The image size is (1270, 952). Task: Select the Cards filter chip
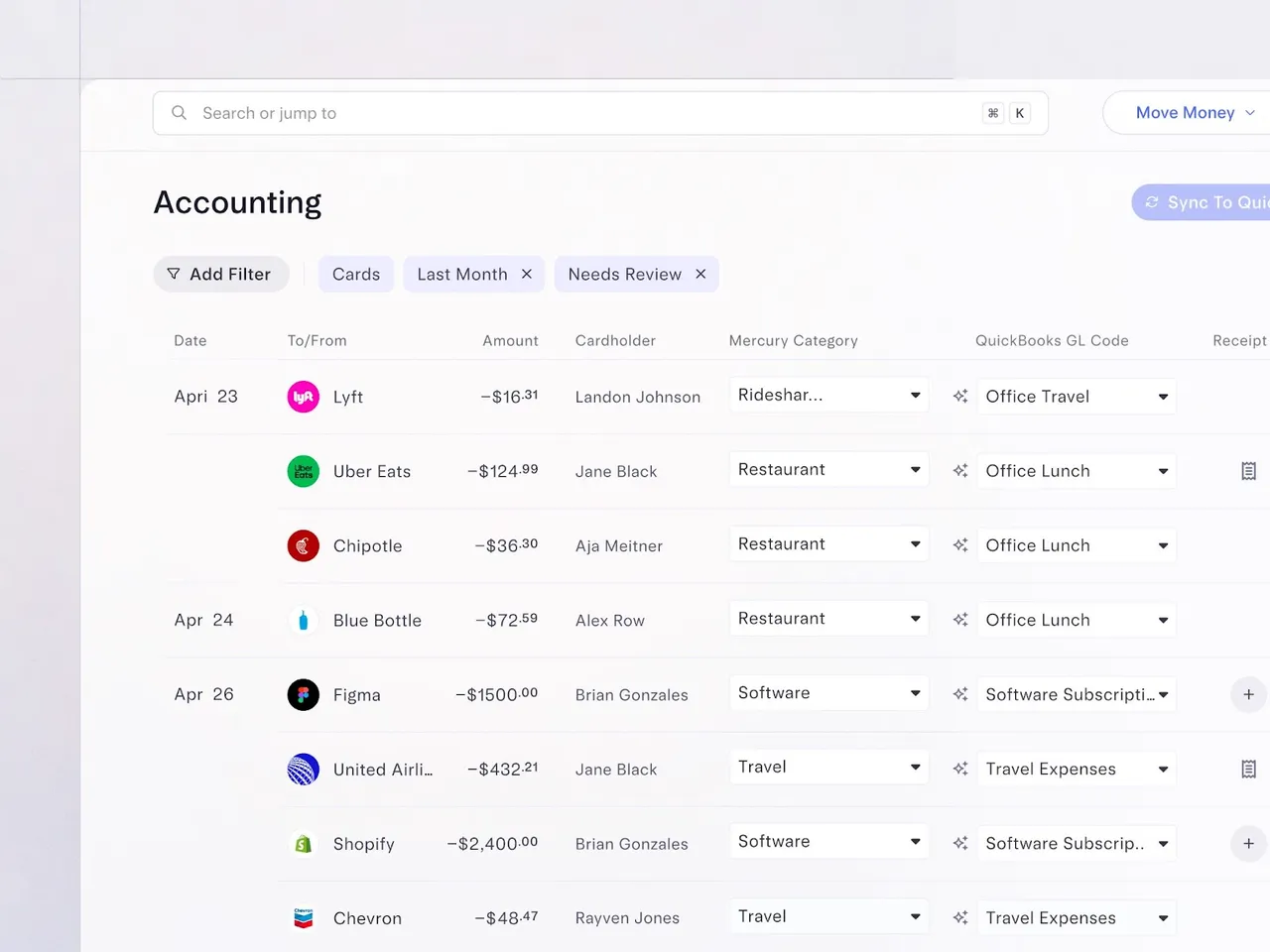click(356, 274)
